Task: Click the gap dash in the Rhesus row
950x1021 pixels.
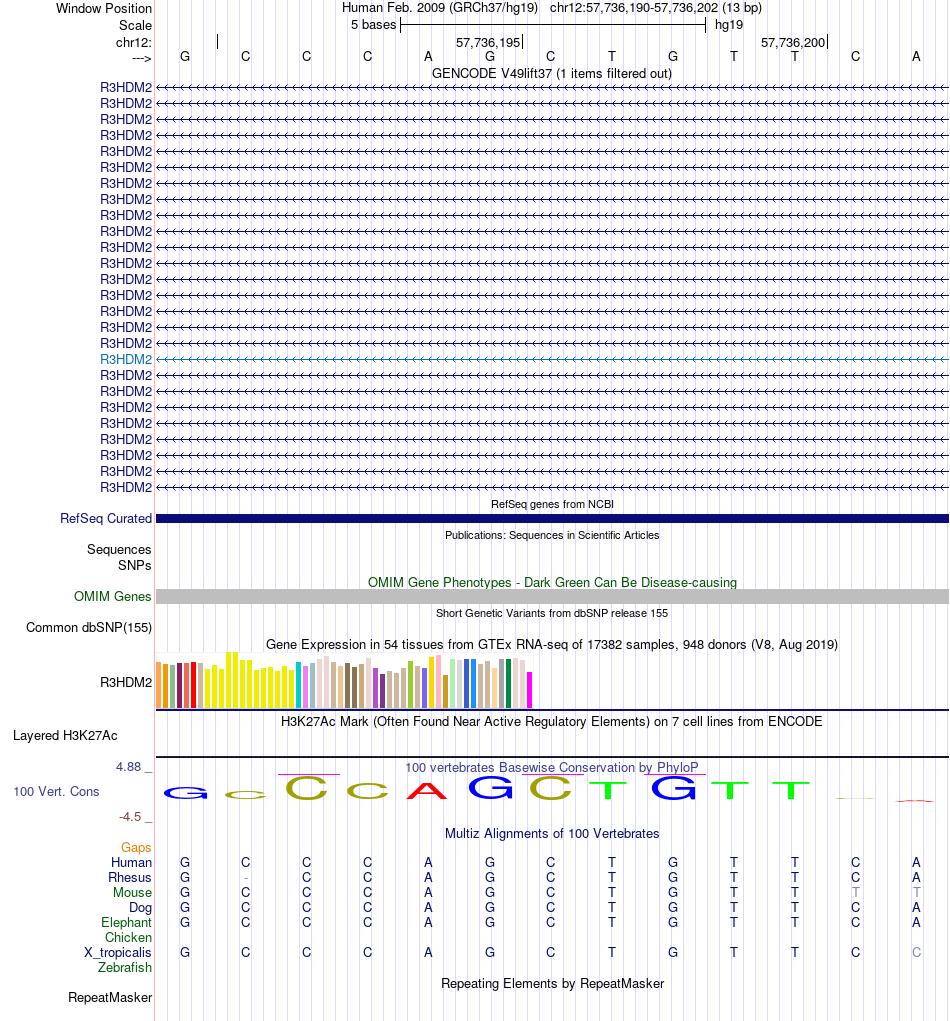Action: click(245, 878)
